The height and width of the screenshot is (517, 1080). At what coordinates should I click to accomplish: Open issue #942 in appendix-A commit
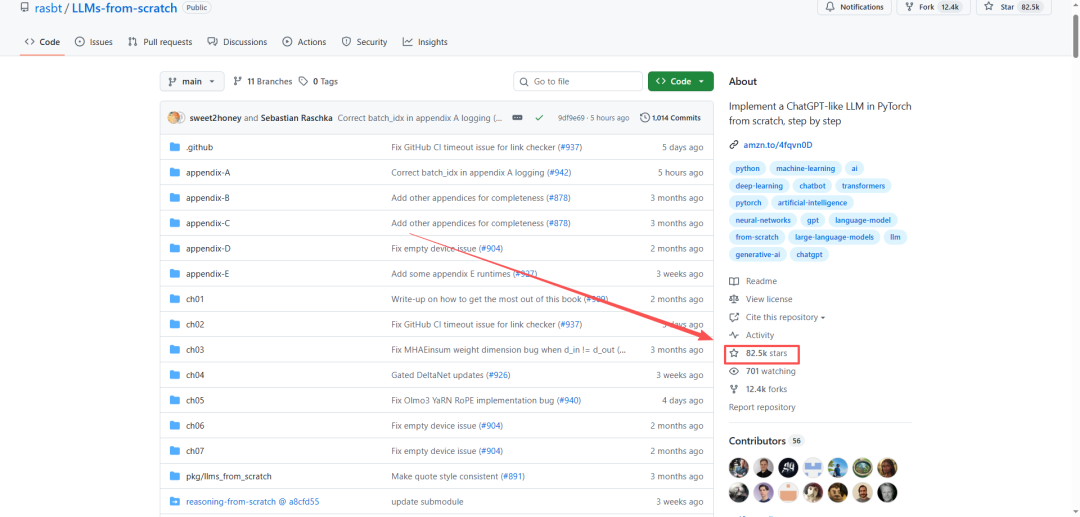click(559, 173)
